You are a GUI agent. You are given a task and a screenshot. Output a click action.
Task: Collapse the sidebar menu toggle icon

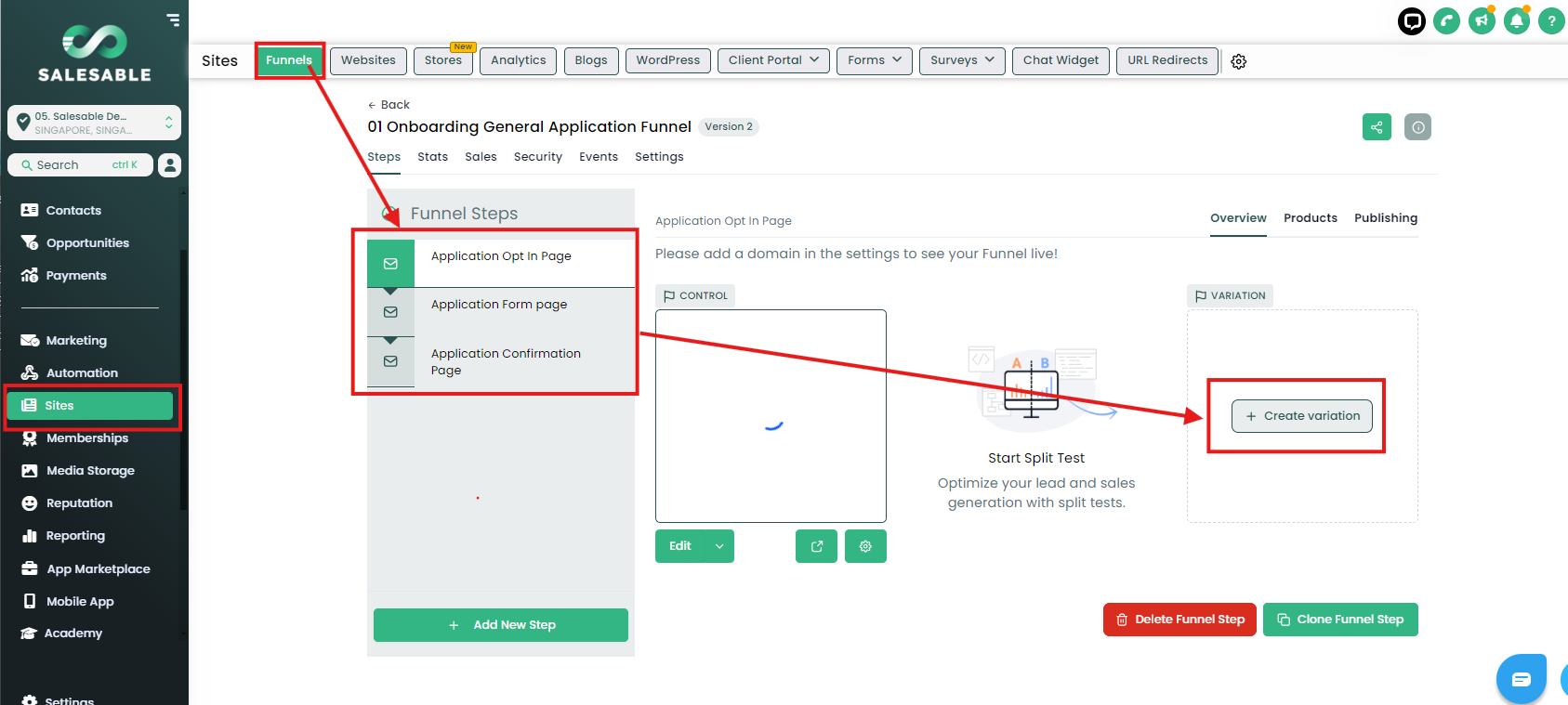coord(173,20)
